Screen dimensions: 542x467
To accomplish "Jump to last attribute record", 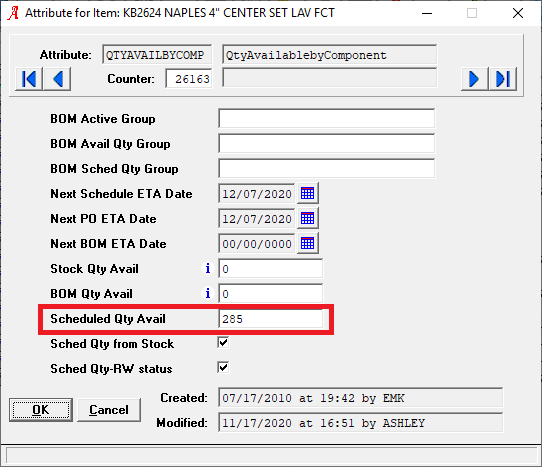I will coord(503,79).
